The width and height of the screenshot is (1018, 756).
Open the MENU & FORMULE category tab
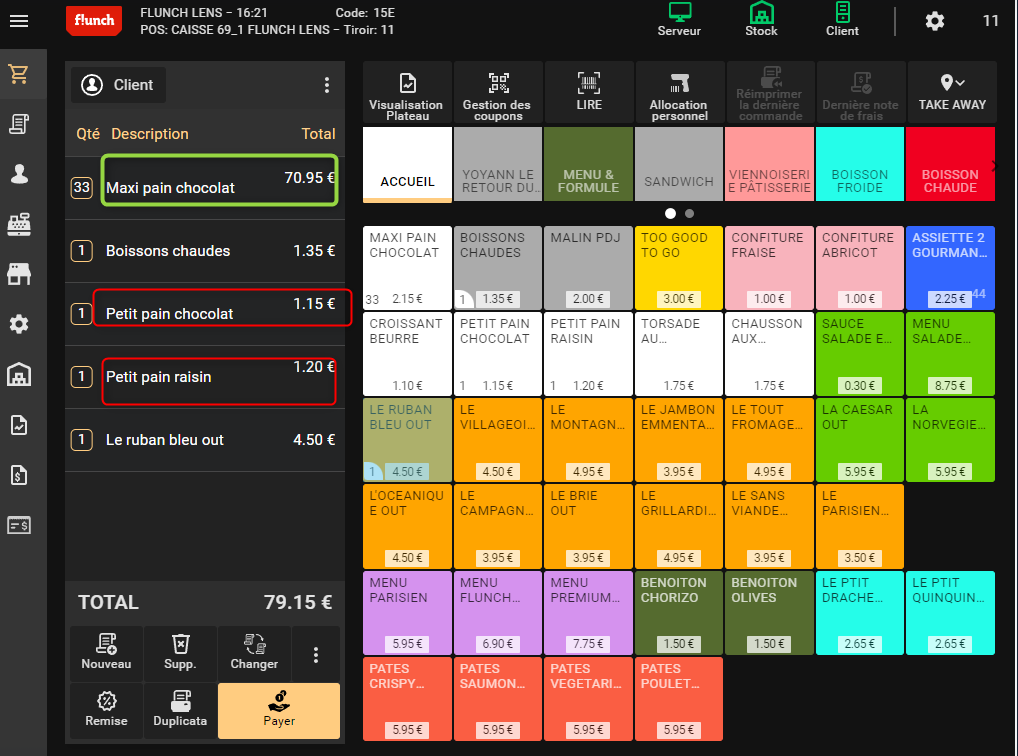tap(589, 164)
